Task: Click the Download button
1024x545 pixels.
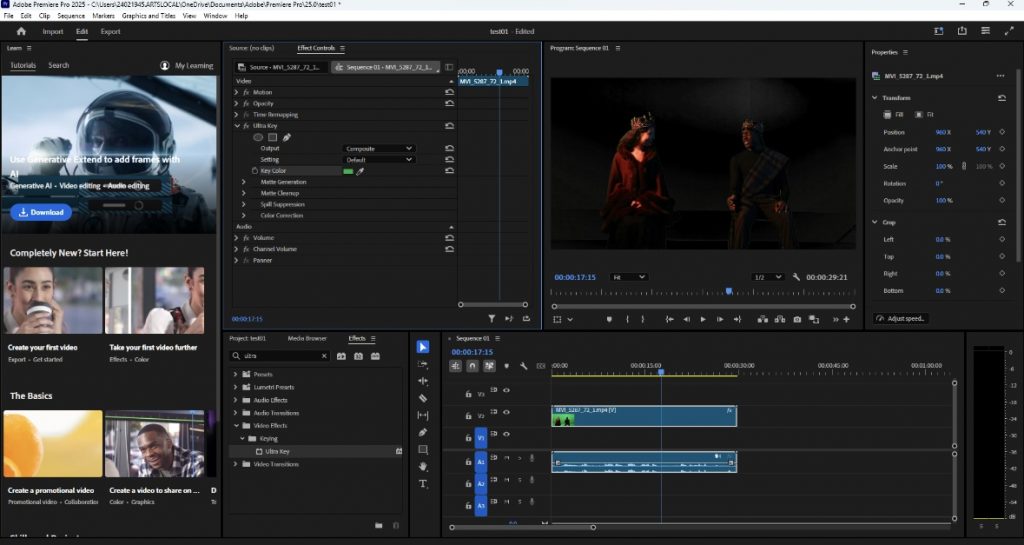Action: pos(41,212)
